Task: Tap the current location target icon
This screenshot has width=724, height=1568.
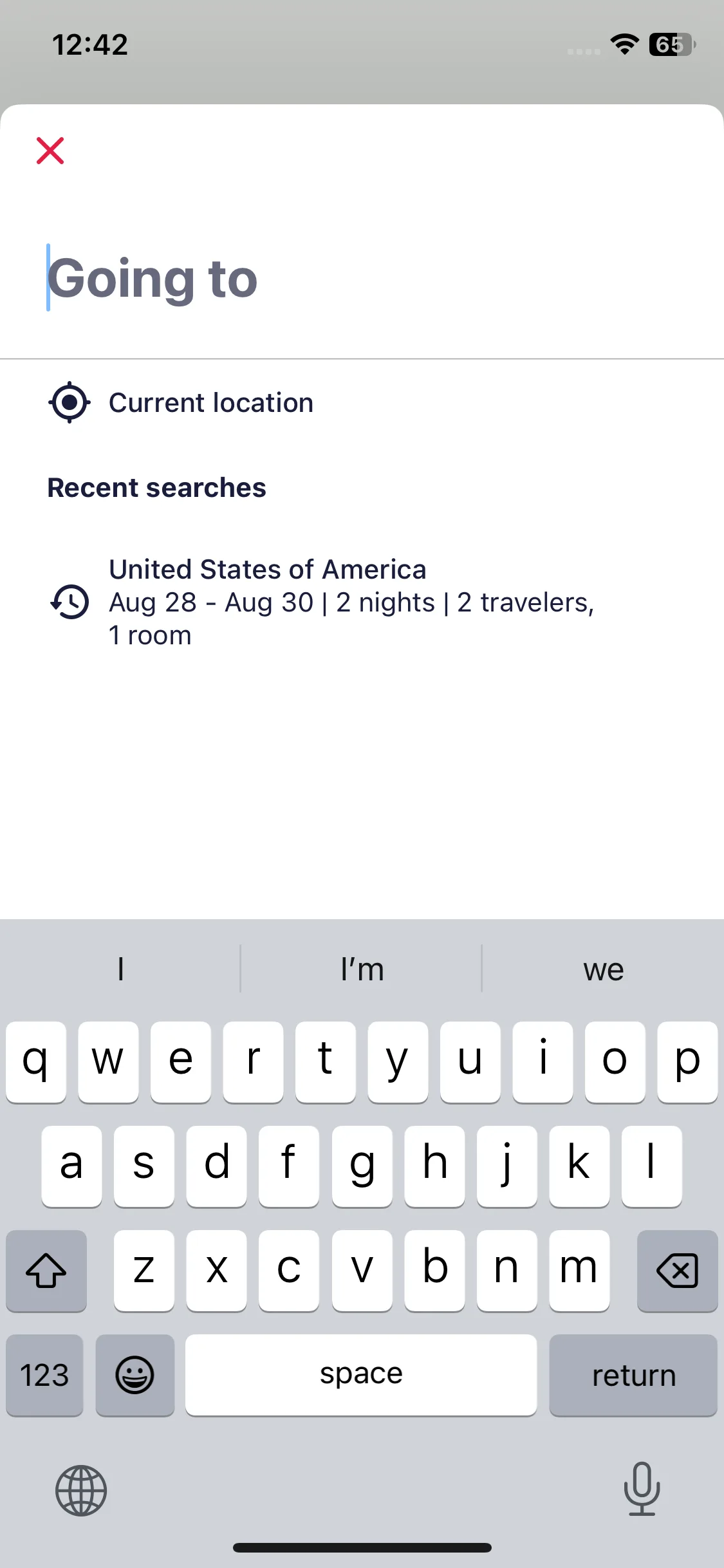Action: 69,403
